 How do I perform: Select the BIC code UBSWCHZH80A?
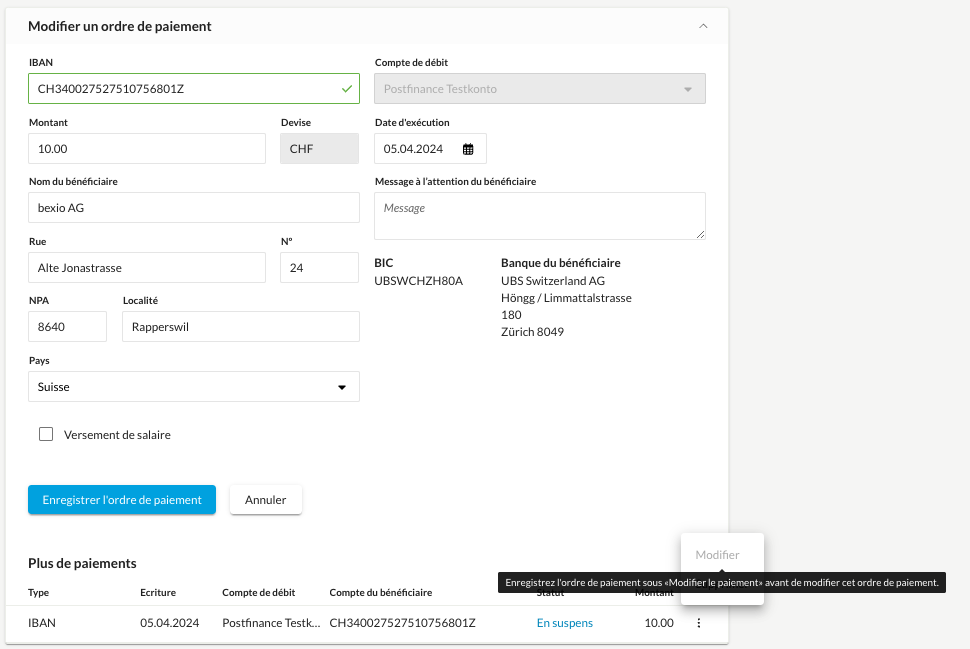click(419, 281)
